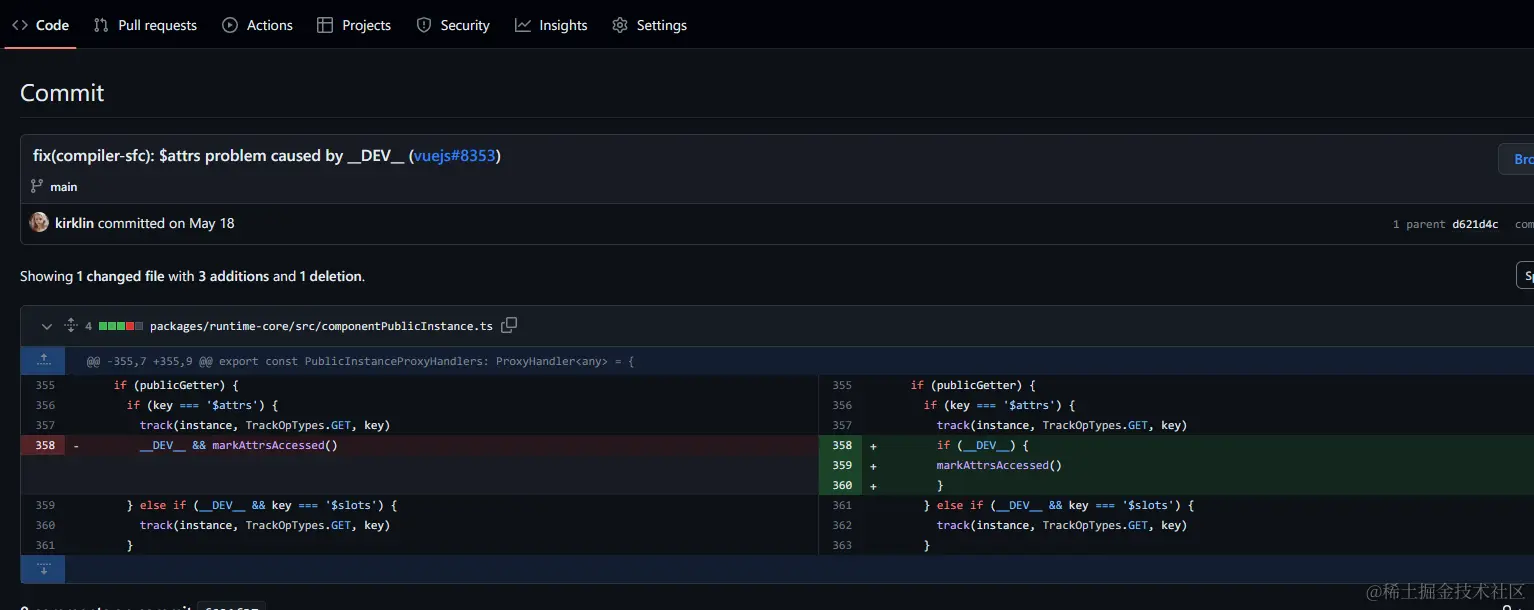
Task: Click the diffstat colored blocks
Action: click(121, 326)
